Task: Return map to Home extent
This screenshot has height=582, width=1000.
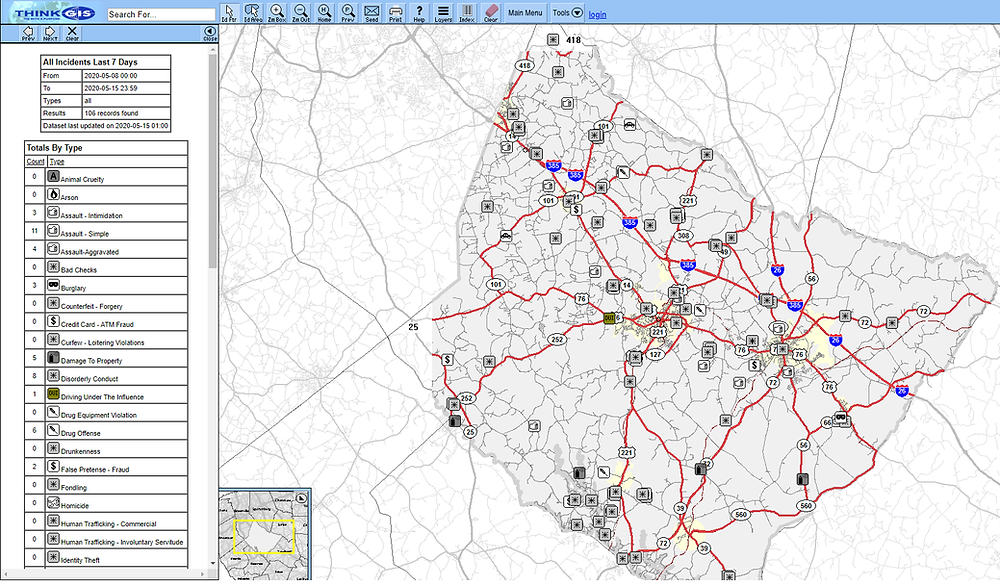Action: [x=325, y=13]
